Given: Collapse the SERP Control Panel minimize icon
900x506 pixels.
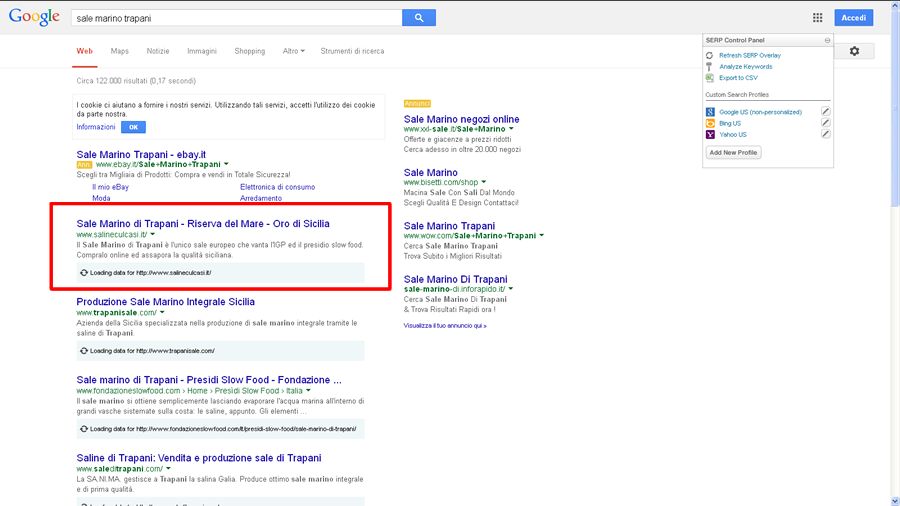Looking at the screenshot, I should pyautogui.click(x=827, y=40).
